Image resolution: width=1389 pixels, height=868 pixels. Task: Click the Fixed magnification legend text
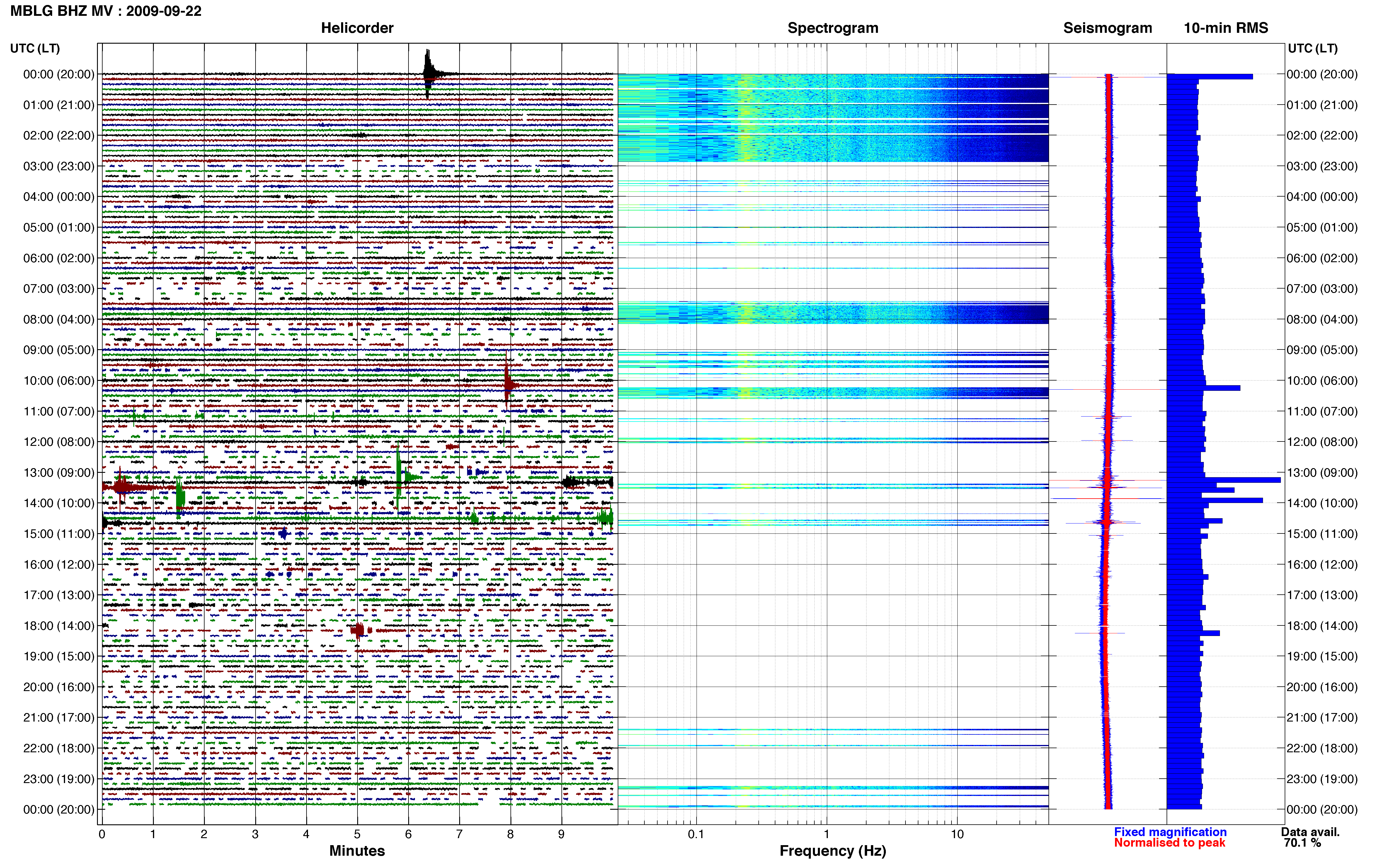click(x=1170, y=832)
